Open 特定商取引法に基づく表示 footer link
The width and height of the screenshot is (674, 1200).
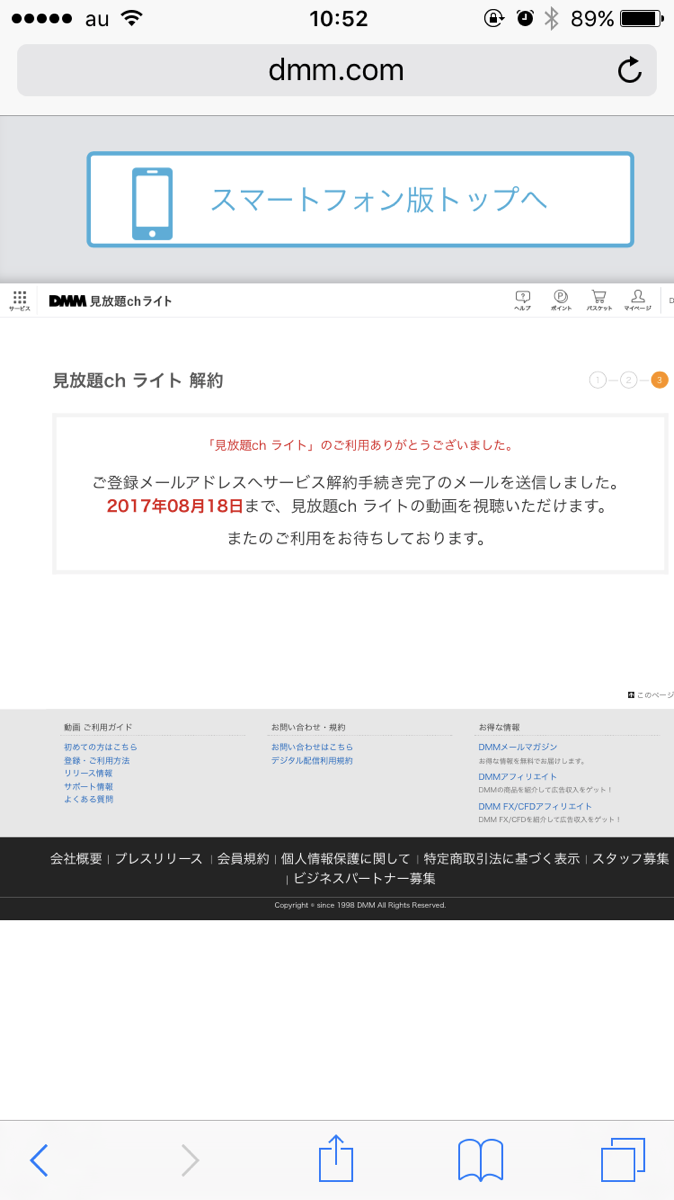(502, 859)
